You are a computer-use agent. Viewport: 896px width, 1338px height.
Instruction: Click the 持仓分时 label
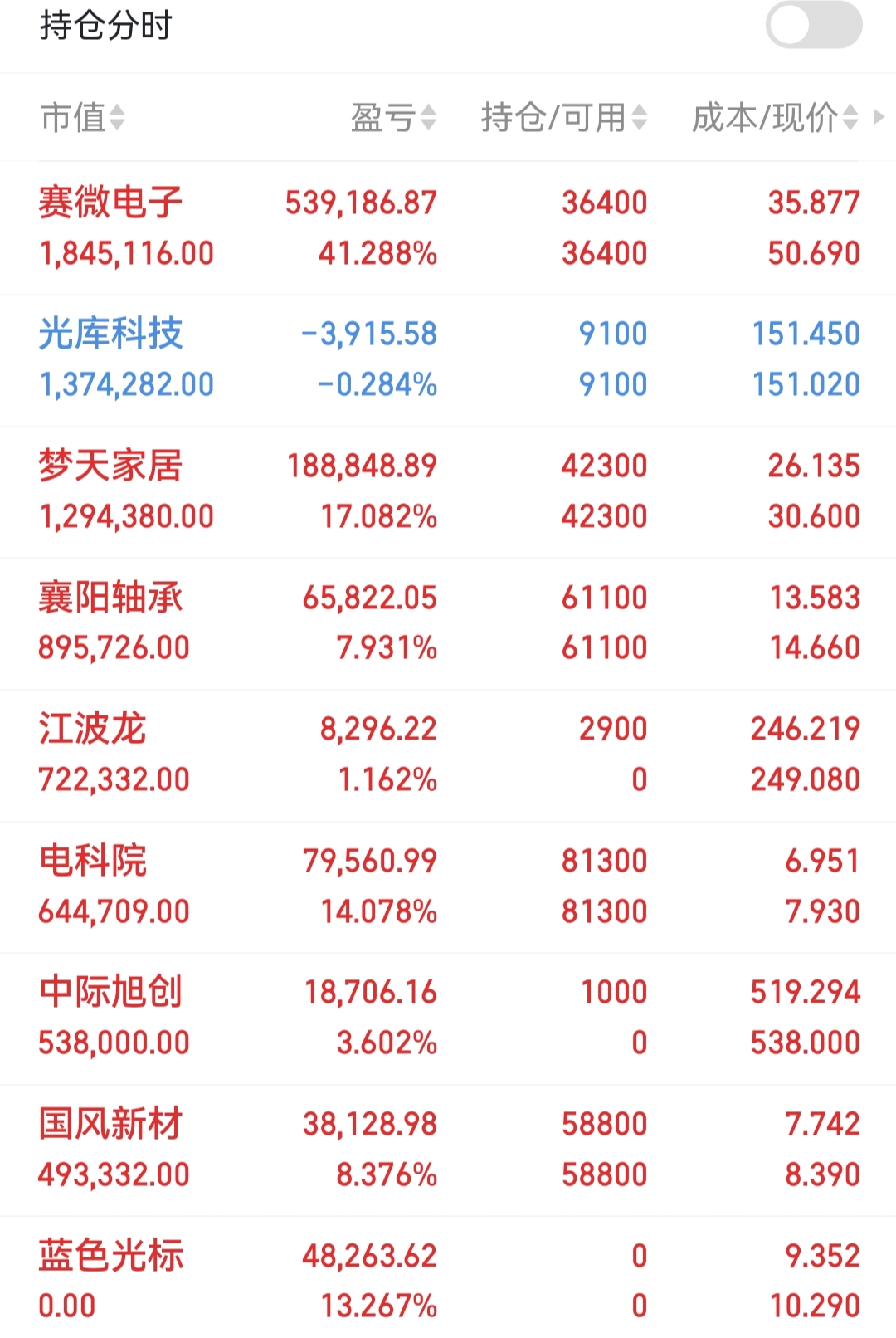click(106, 25)
